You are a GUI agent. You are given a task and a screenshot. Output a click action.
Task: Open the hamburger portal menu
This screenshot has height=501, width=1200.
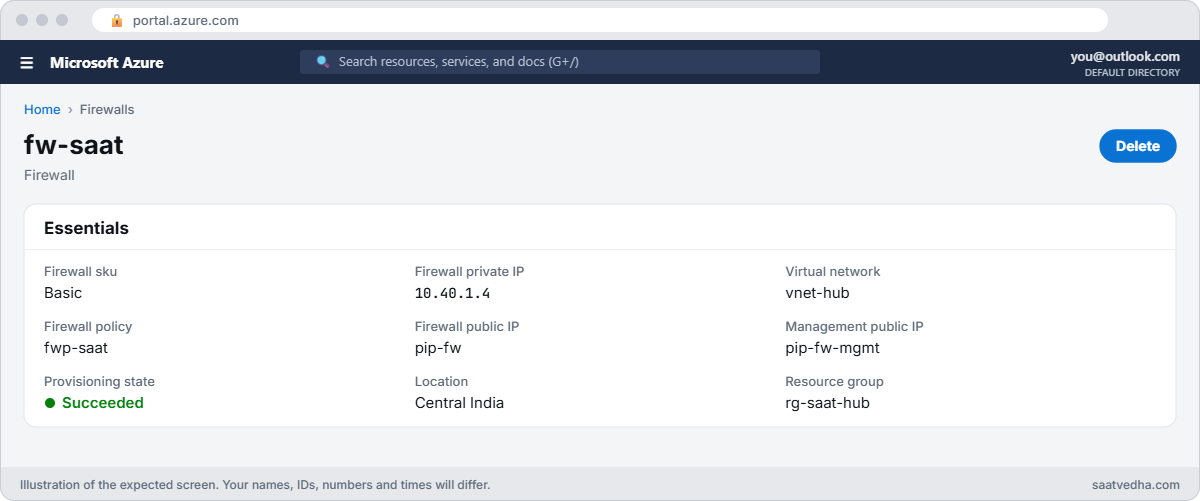click(x=27, y=62)
